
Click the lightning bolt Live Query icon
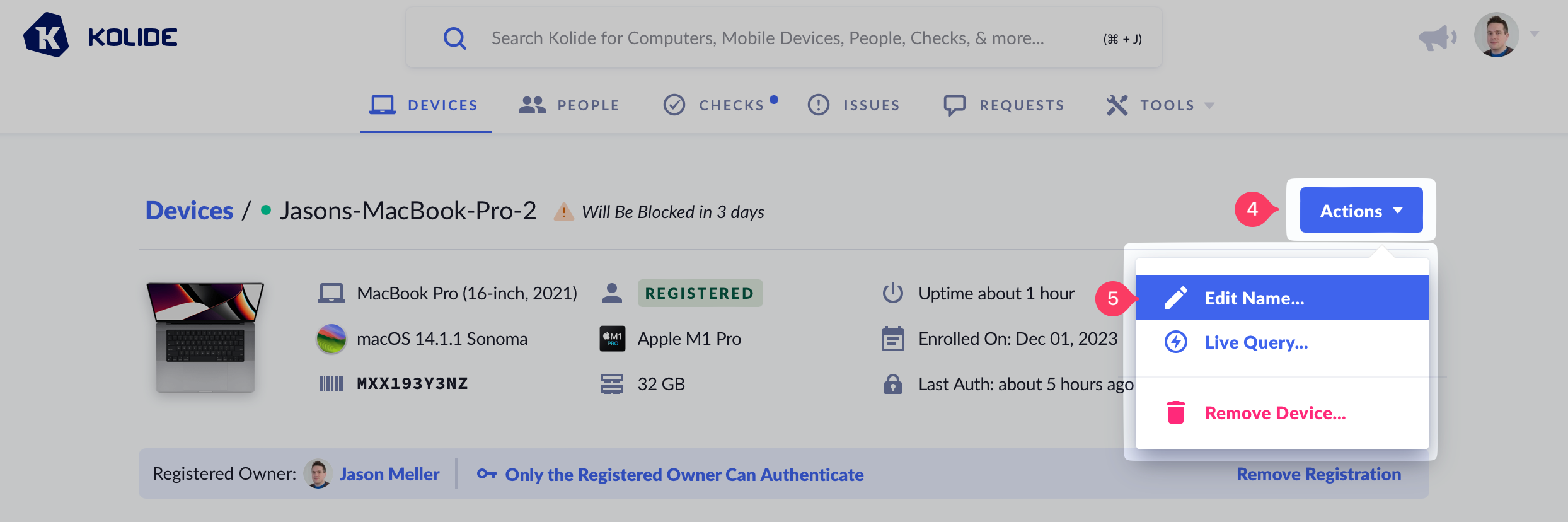1175,342
